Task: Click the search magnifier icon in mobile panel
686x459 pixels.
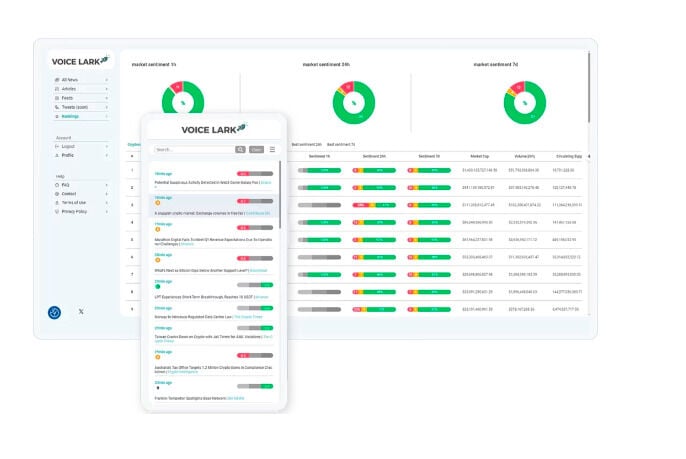Action: [x=240, y=149]
